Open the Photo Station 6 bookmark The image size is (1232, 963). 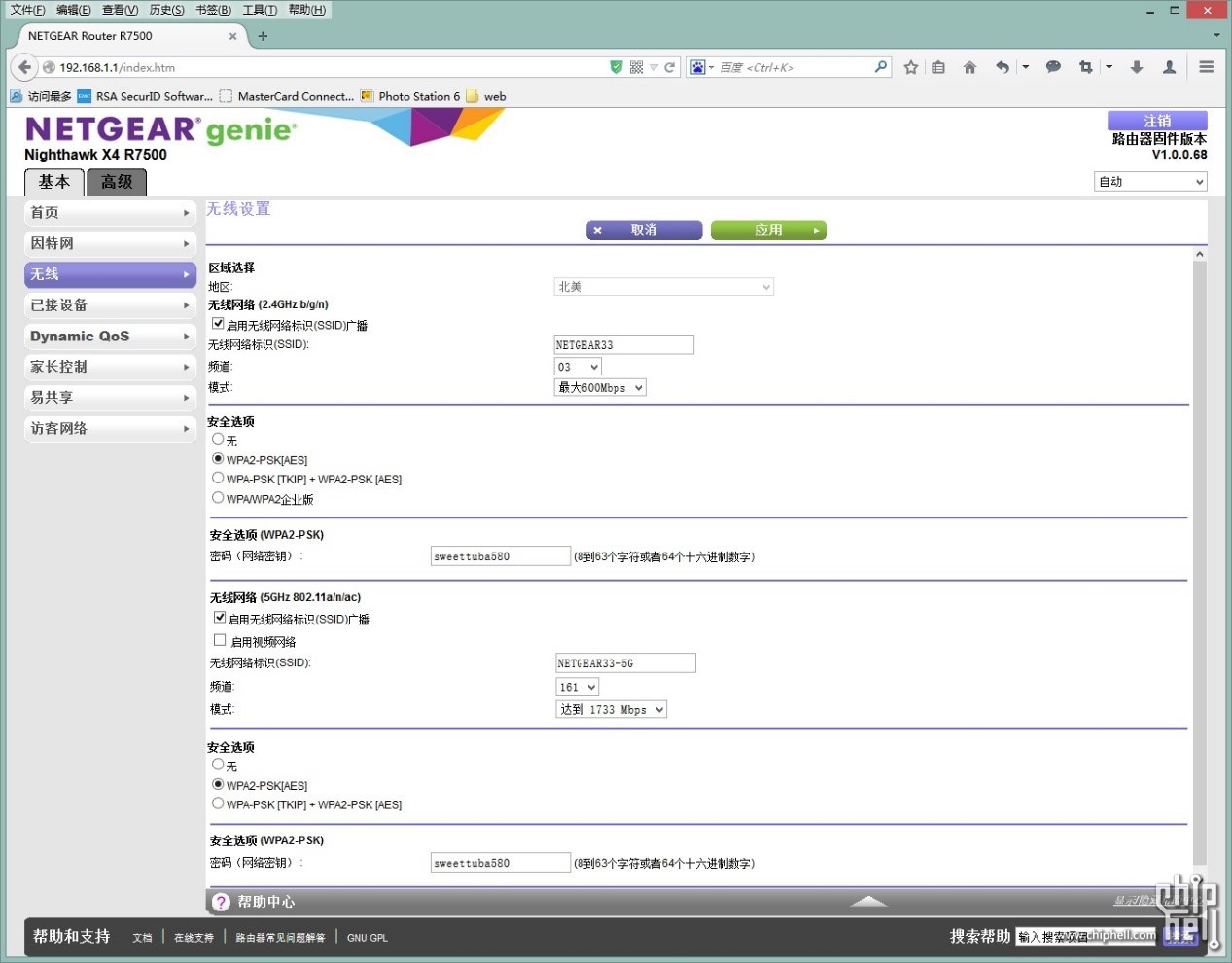coord(410,96)
